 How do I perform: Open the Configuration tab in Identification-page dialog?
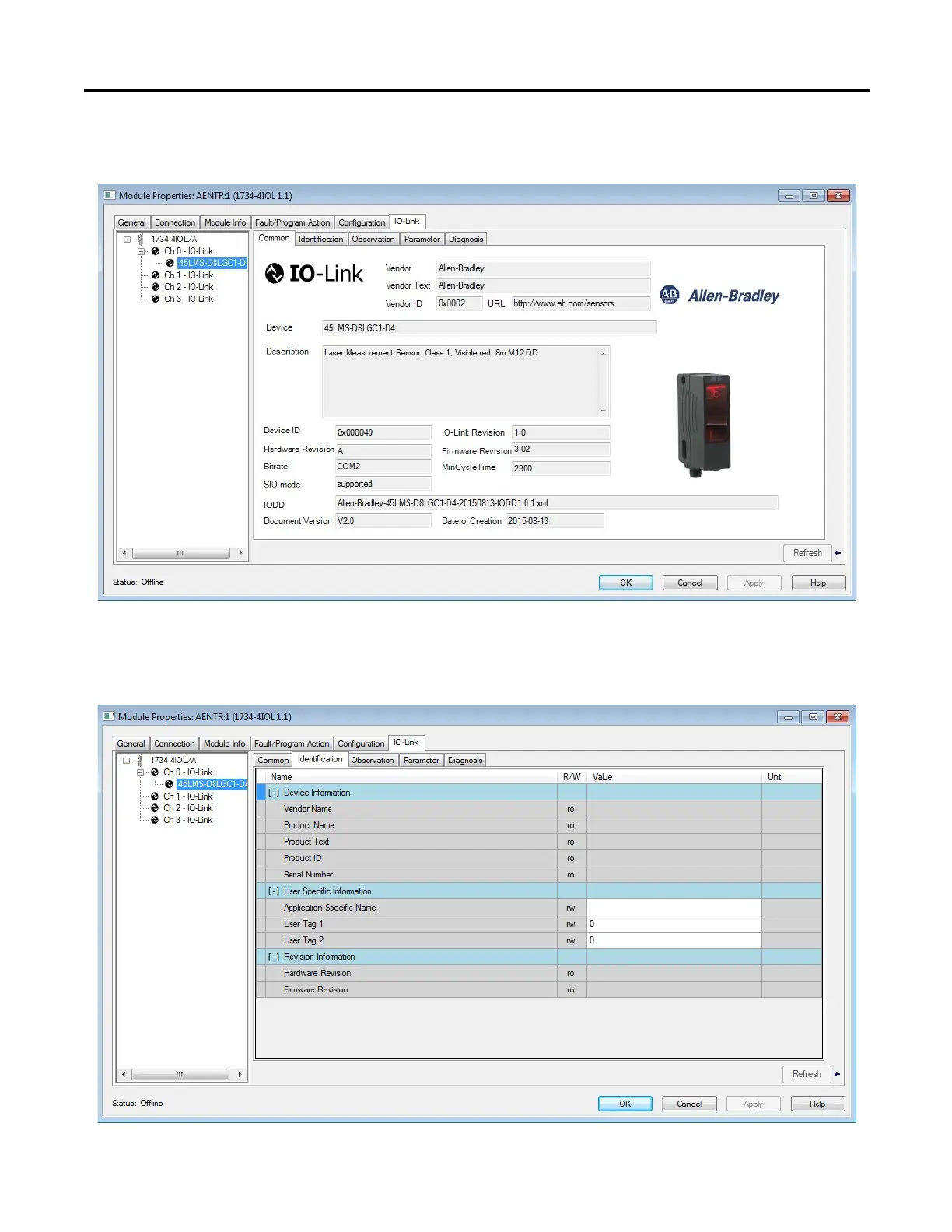[x=361, y=744]
